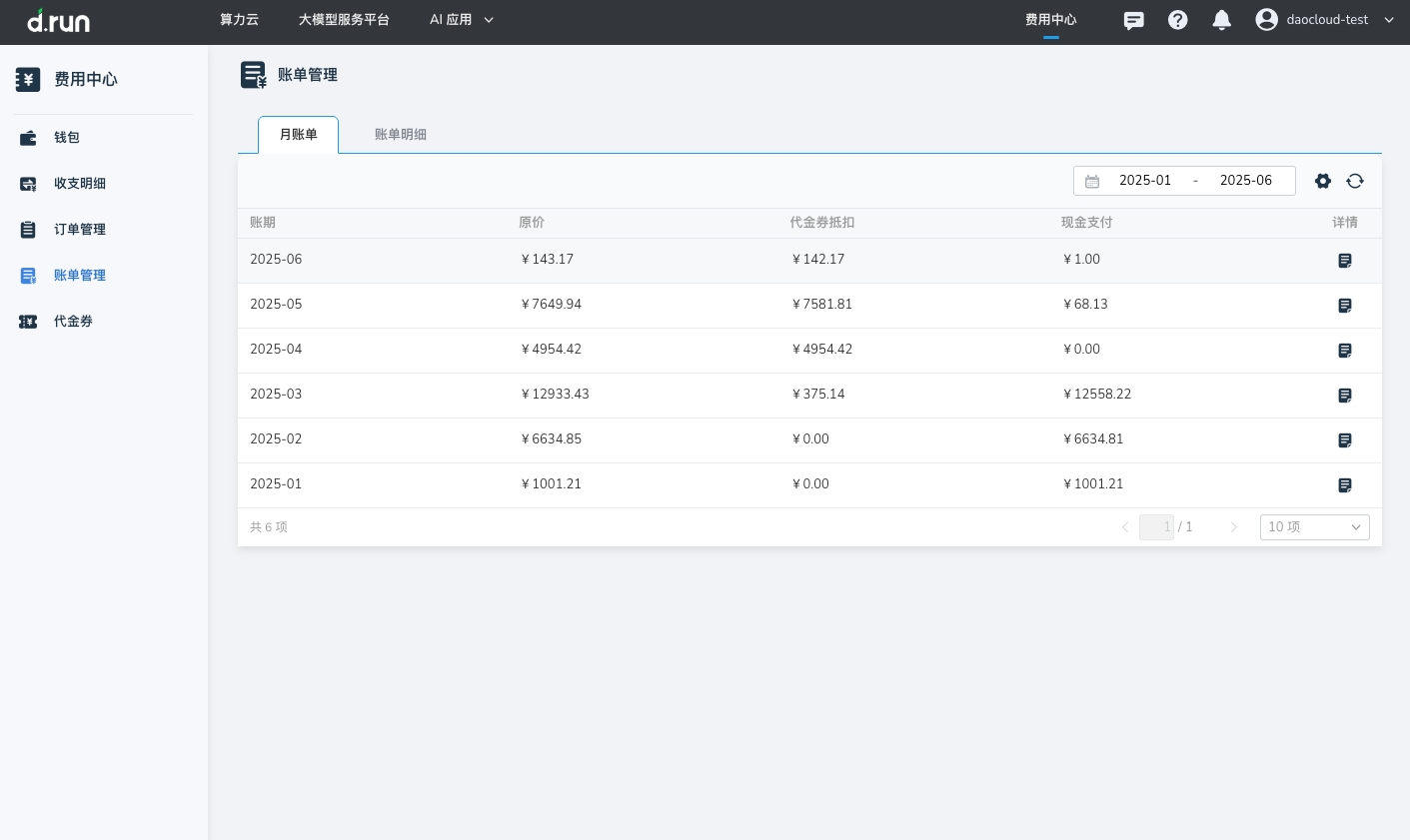Go to 订单管理 in the sidebar
The height and width of the screenshot is (840, 1410).
point(80,230)
